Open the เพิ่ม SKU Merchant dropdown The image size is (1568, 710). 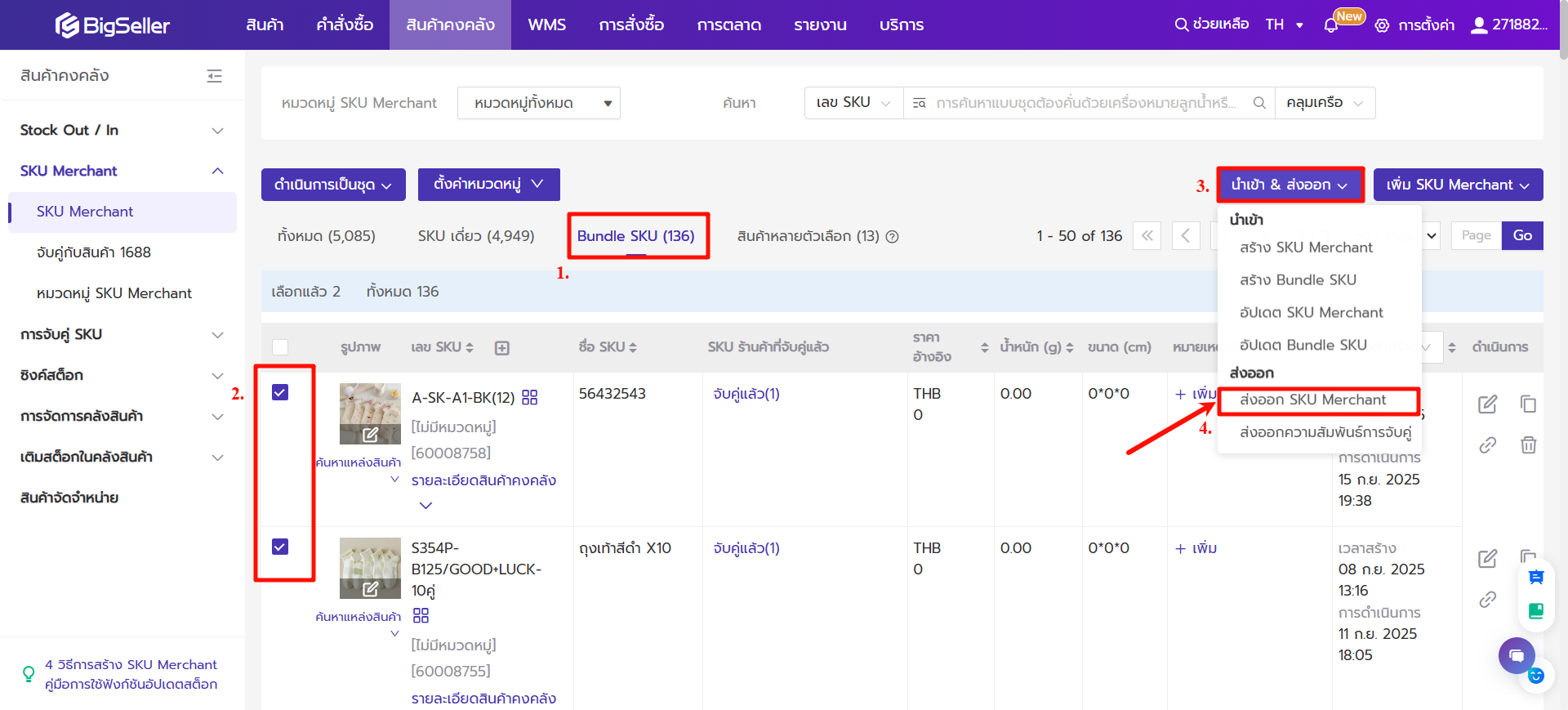pos(1459,185)
